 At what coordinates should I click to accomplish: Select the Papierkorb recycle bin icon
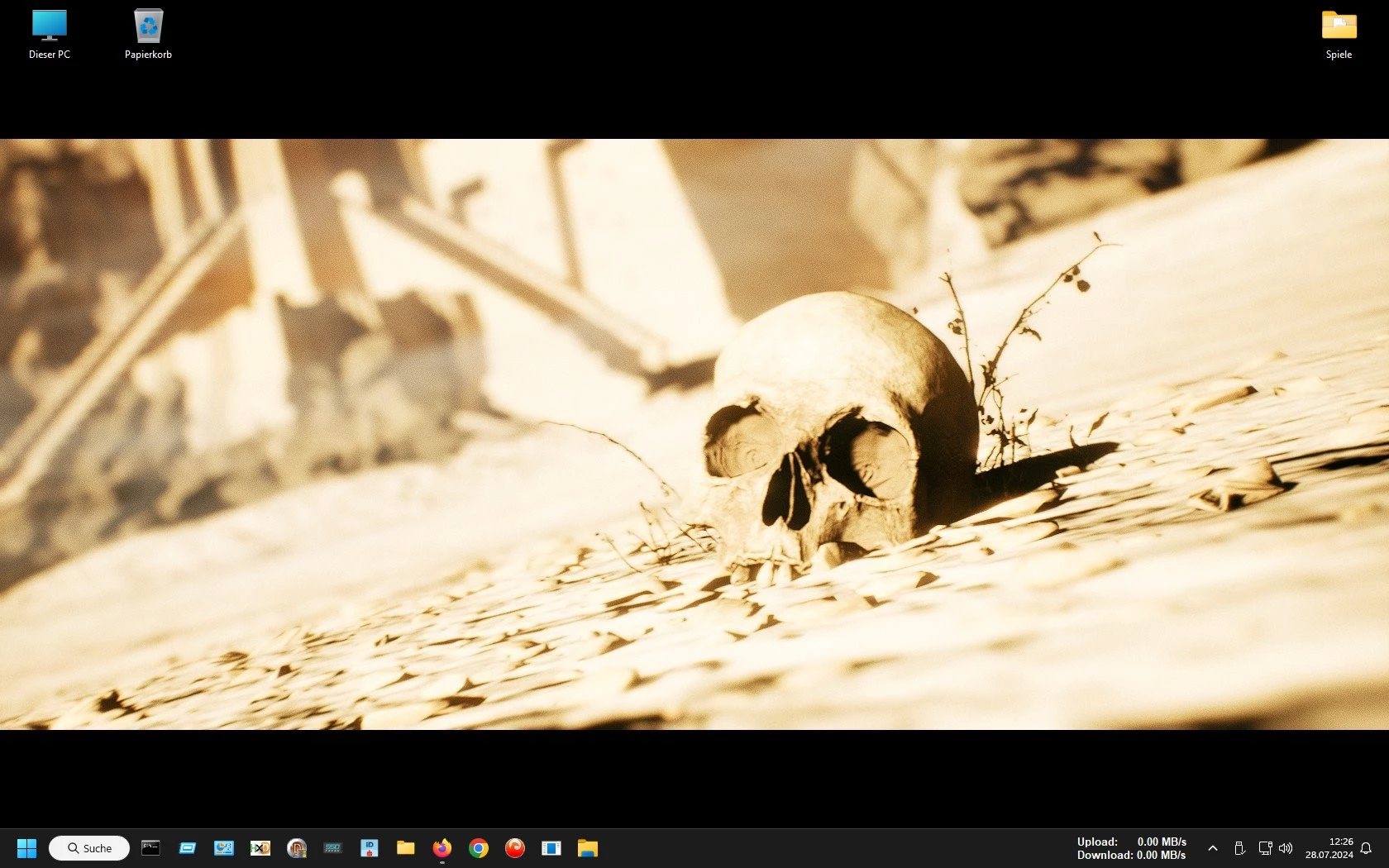[x=148, y=35]
